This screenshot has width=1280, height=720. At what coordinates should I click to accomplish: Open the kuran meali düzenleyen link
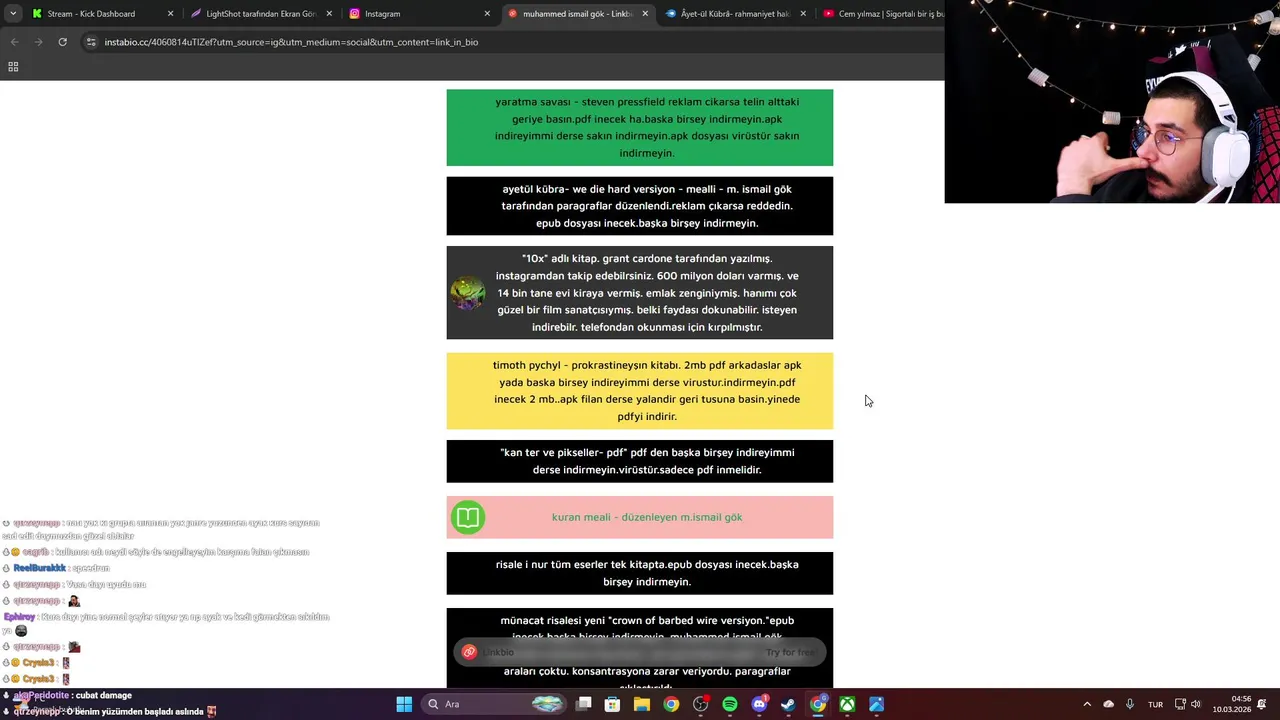pyautogui.click(x=639, y=517)
